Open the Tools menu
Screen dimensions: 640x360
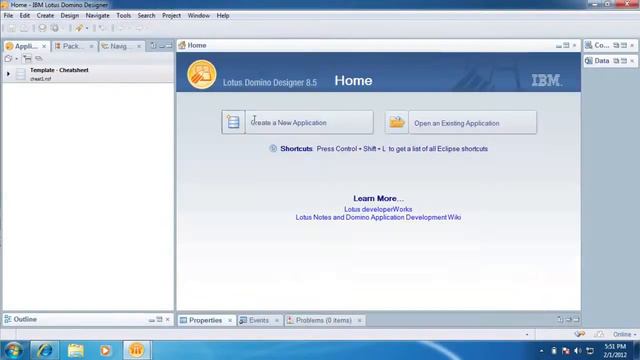124,16
